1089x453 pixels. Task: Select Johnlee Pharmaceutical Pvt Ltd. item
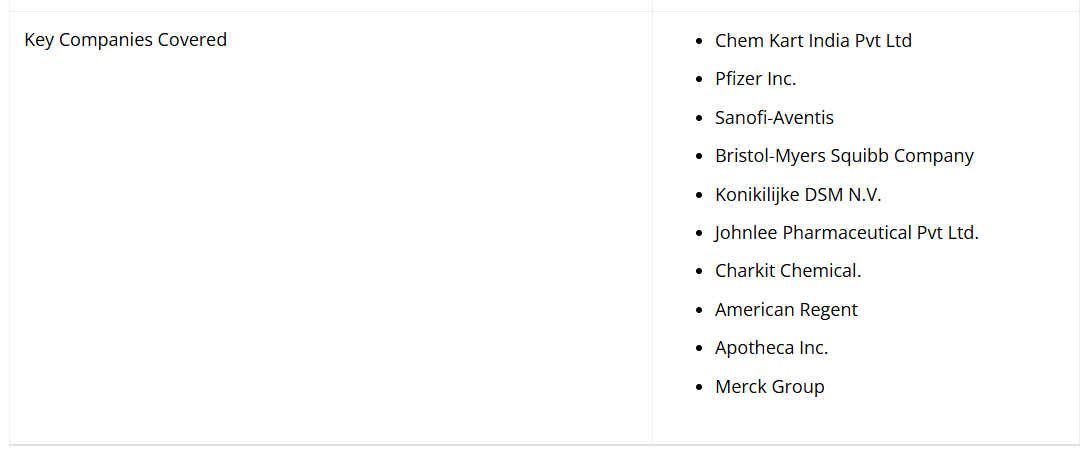[846, 233]
